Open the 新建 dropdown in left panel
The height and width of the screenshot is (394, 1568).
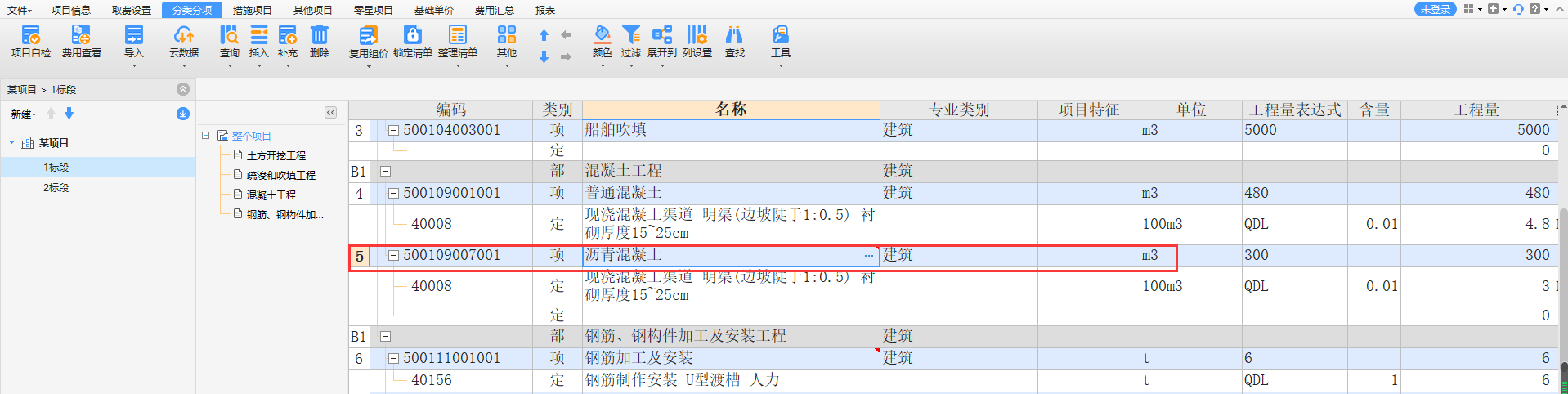(x=23, y=114)
